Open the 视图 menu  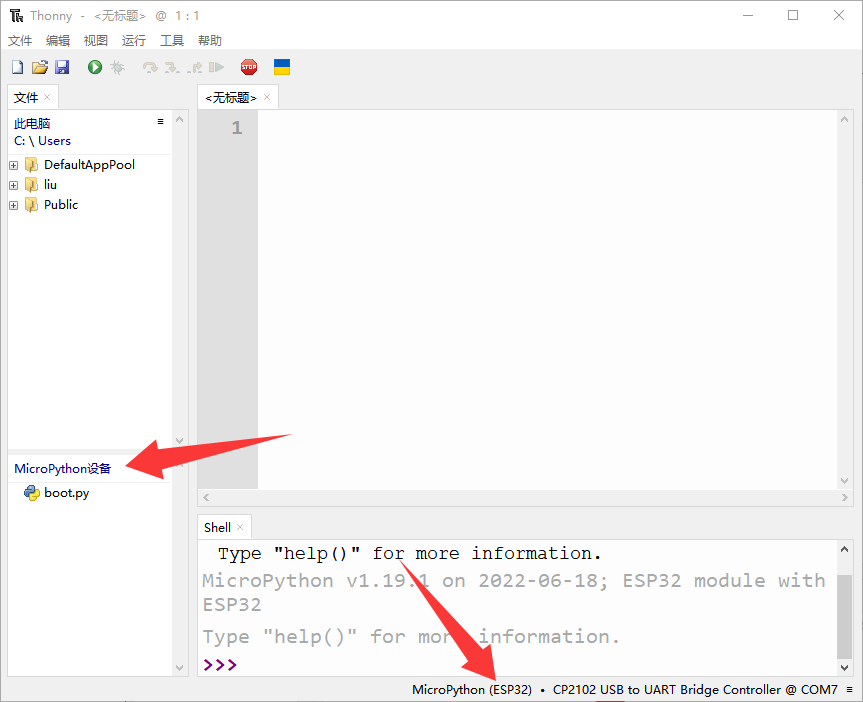click(96, 40)
